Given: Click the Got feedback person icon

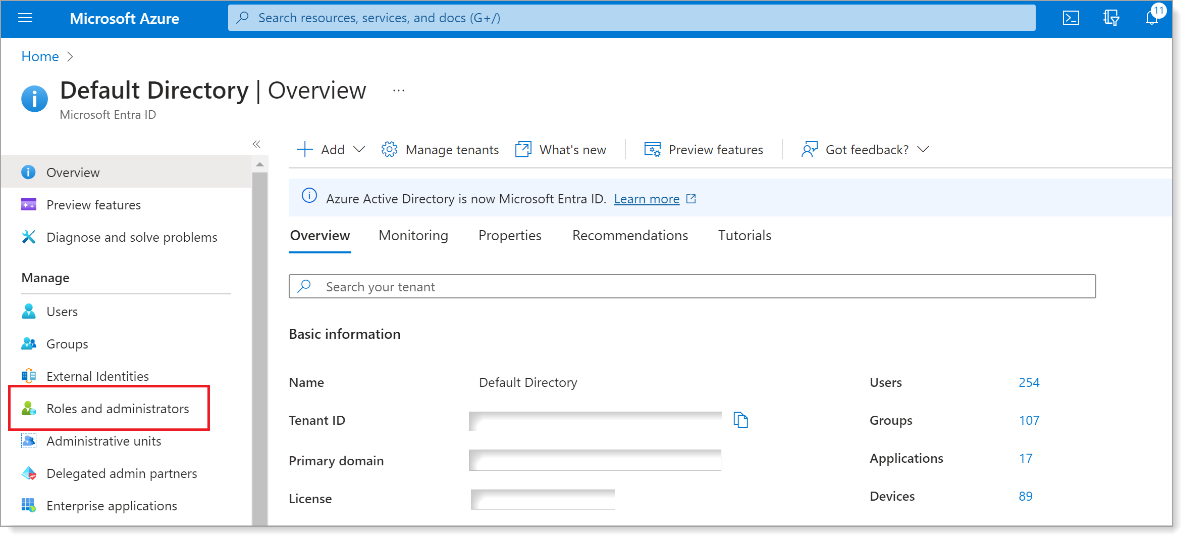Looking at the screenshot, I should [x=810, y=149].
